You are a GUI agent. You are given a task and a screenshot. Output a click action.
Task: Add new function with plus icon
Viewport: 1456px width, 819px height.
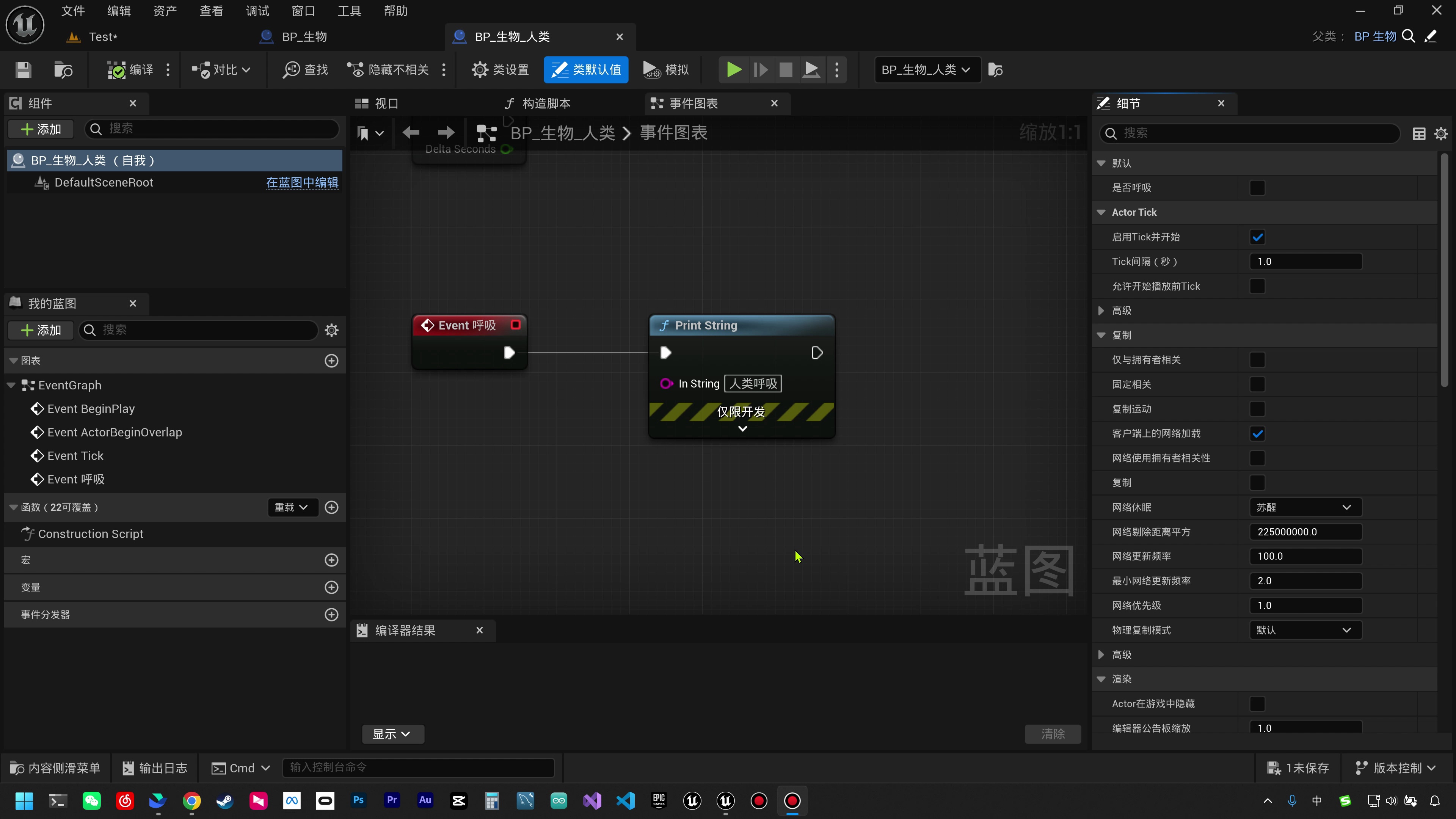(x=332, y=507)
